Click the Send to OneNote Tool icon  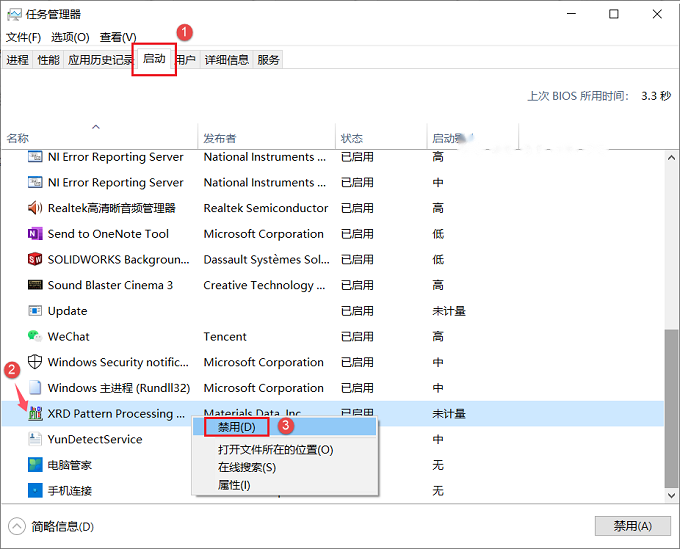[x=35, y=234]
